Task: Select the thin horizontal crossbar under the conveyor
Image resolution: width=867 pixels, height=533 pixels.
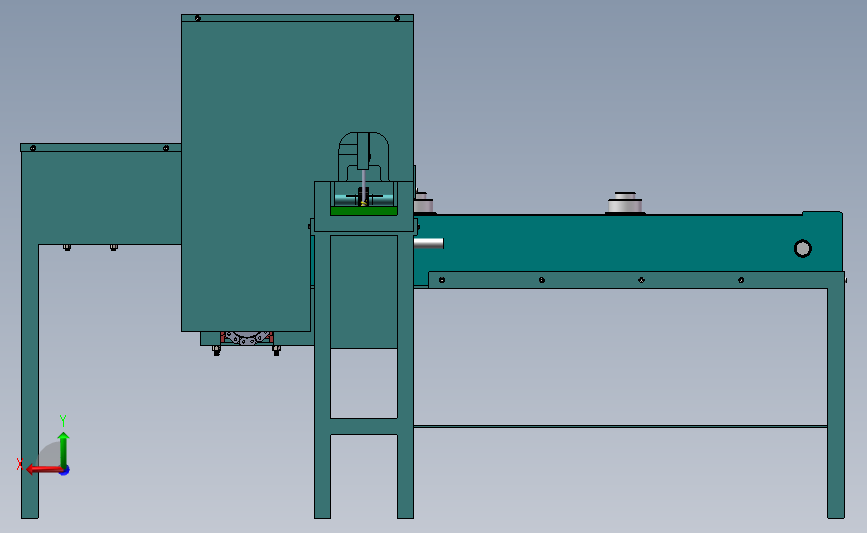Action: (620, 426)
